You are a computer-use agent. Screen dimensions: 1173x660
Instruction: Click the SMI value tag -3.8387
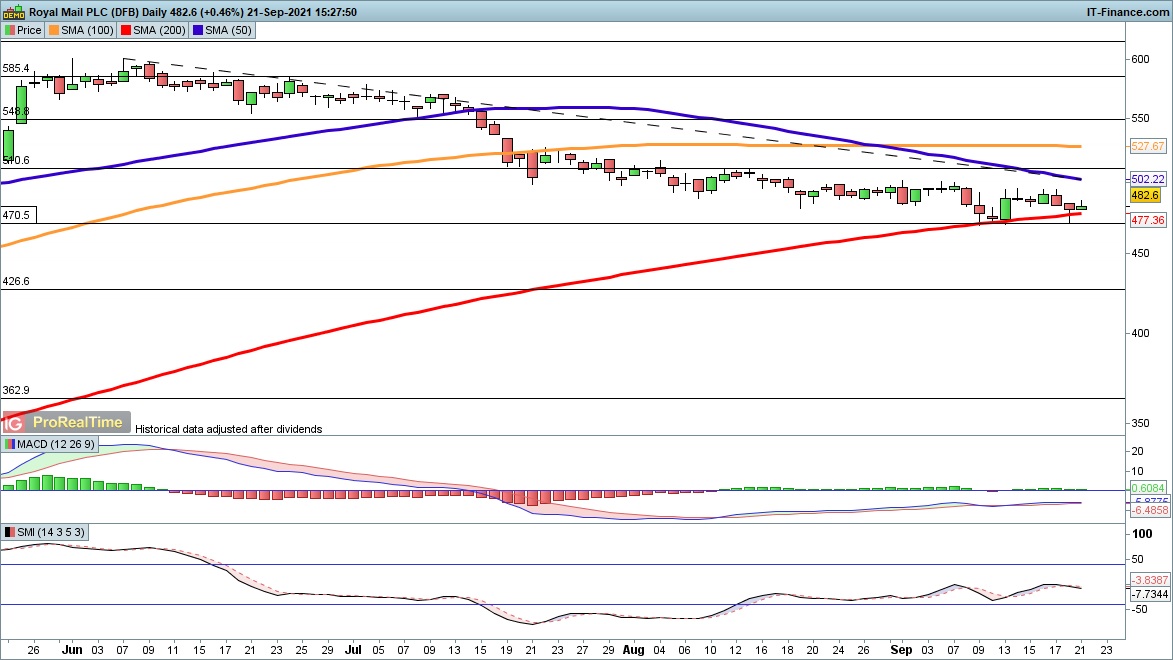click(1150, 580)
